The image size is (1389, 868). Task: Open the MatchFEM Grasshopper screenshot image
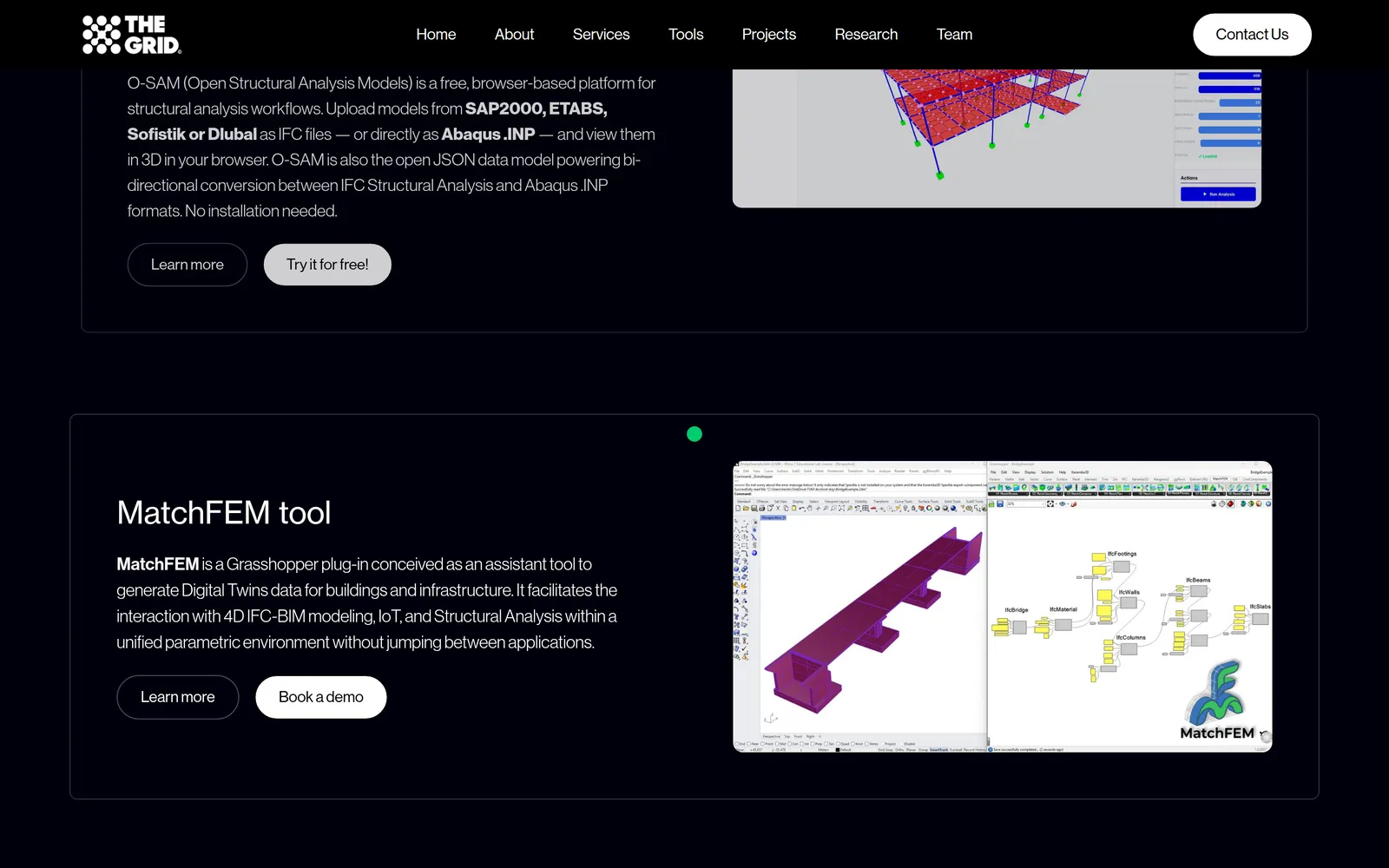[x=1003, y=607]
